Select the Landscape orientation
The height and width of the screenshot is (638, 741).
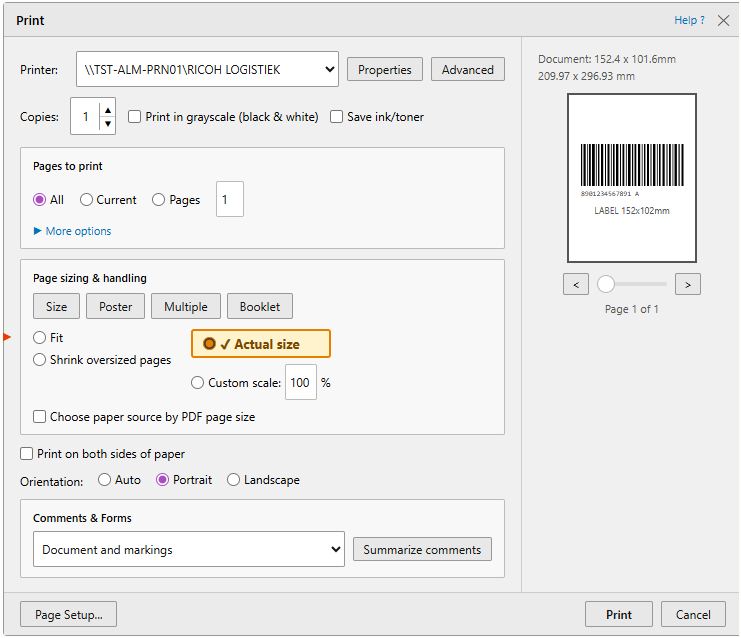click(x=233, y=480)
